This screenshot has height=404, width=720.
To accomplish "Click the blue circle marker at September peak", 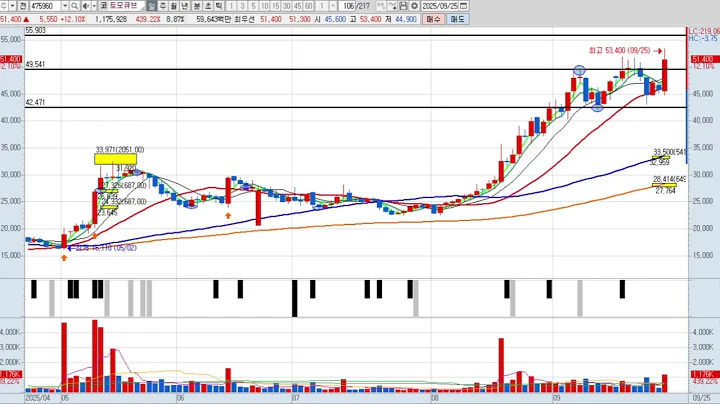I will (x=579, y=71).
